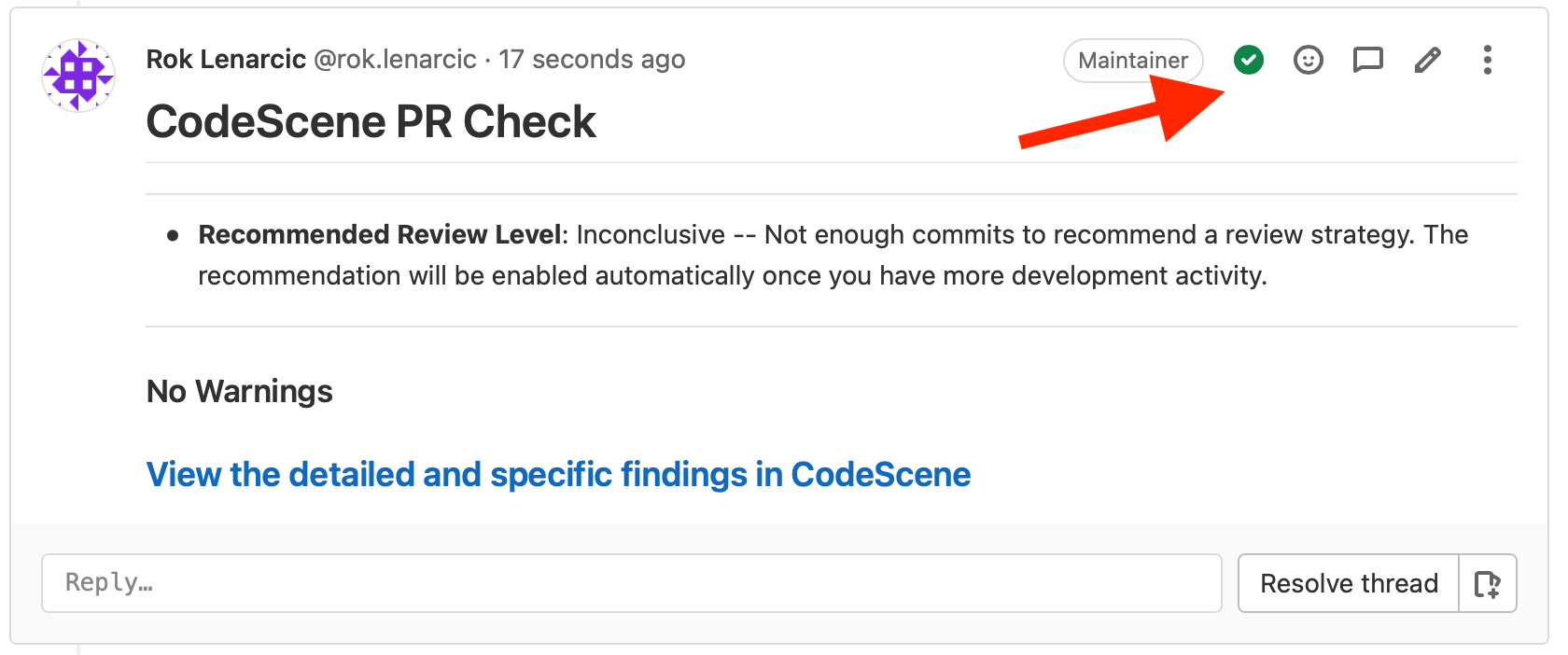Click the bullet point before Recommended Review Level
The image size is (1568, 655).
coord(173,235)
